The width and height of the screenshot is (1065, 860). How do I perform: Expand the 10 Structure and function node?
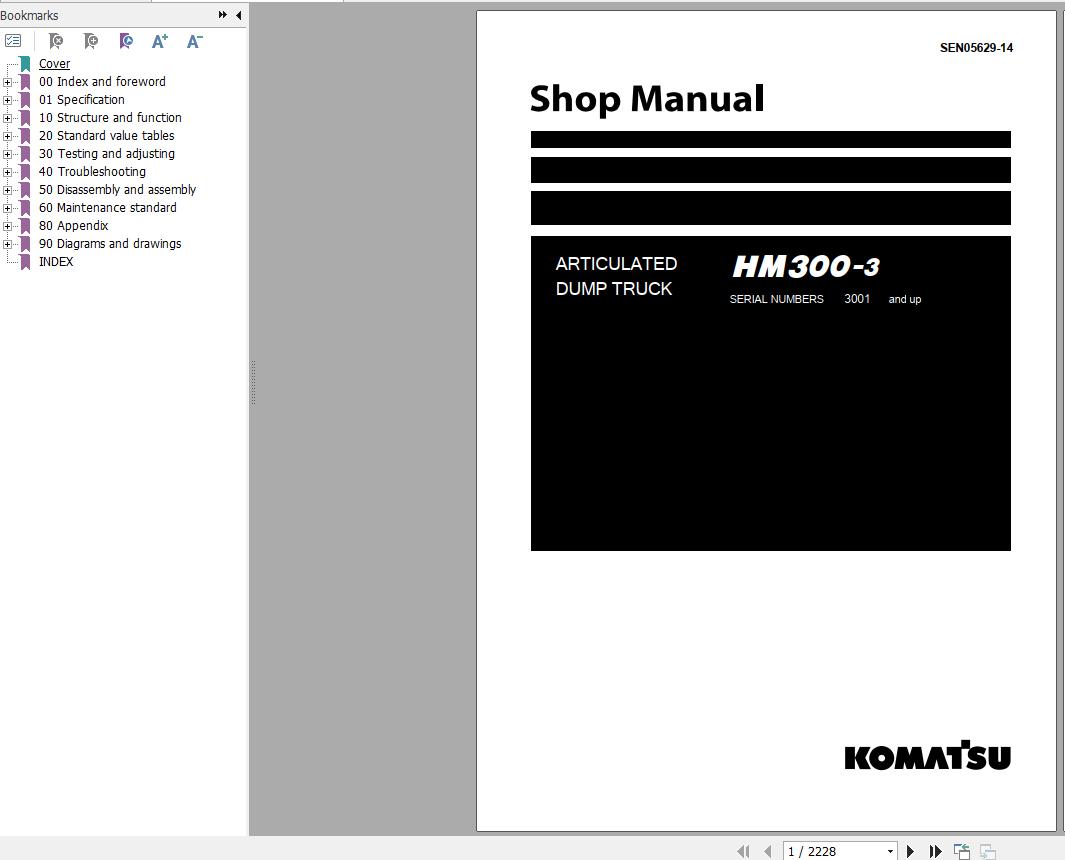[x=7, y=118]
